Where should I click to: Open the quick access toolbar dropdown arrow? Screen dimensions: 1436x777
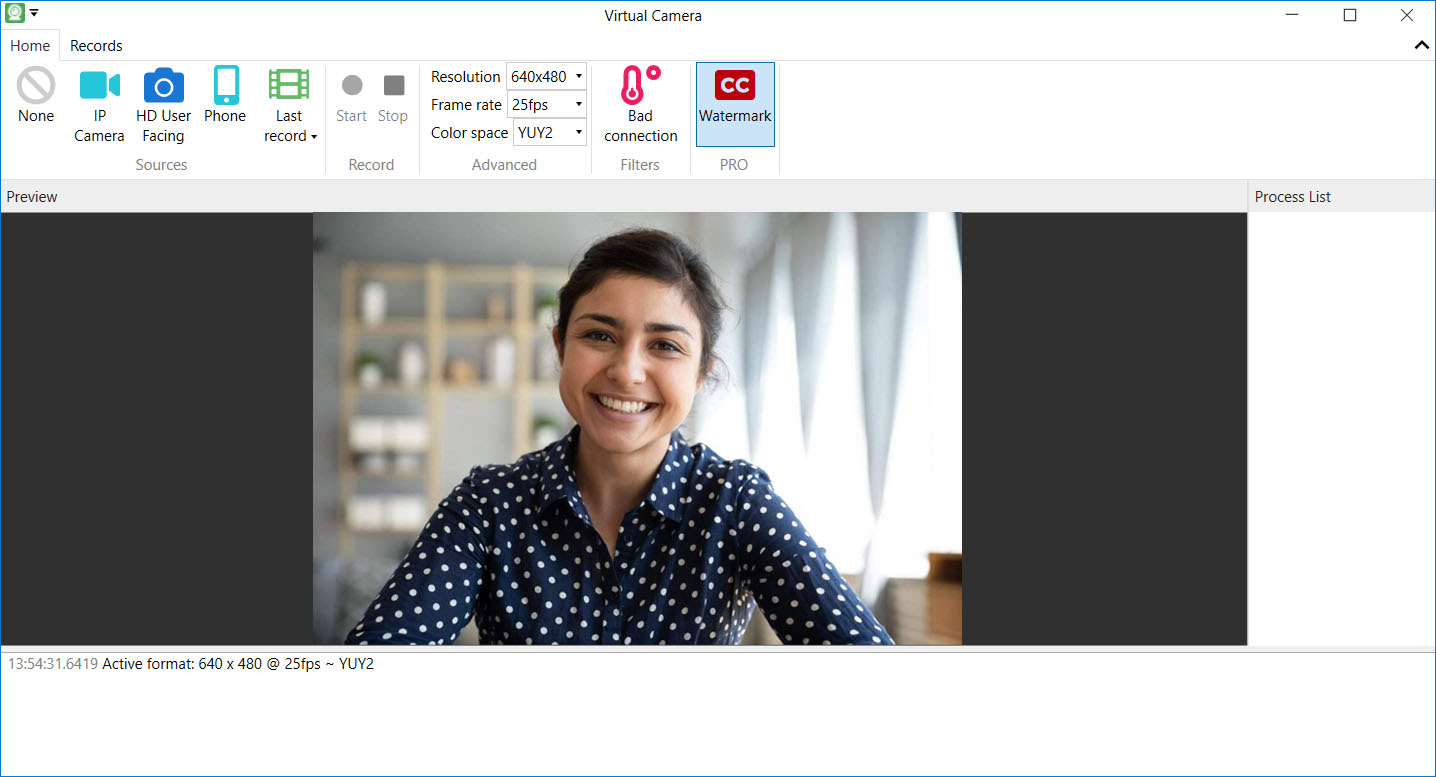pyautogui.click(x=34, y=13)
